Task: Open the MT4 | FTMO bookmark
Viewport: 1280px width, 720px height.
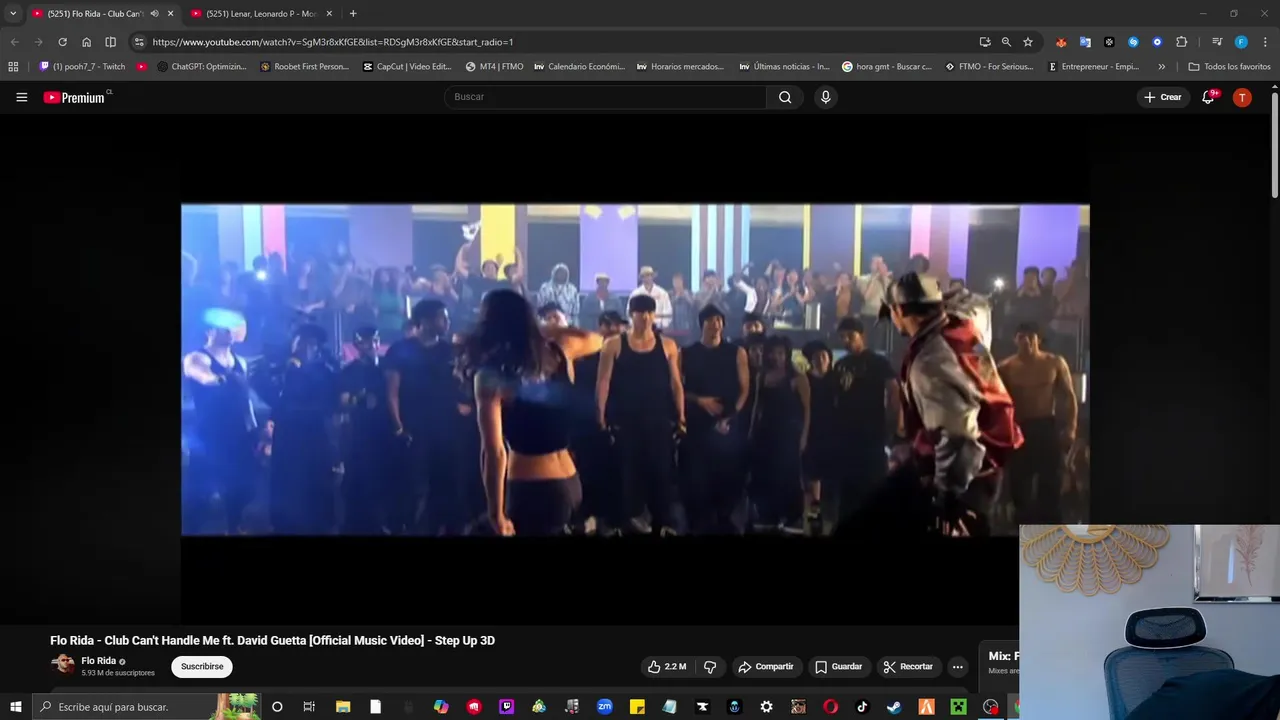Action: pyautogui.click(x=494, y=67)
